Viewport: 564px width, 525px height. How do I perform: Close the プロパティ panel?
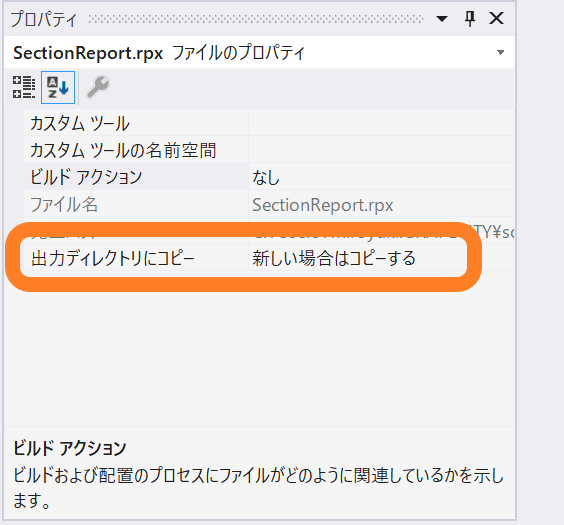(496, 18)
